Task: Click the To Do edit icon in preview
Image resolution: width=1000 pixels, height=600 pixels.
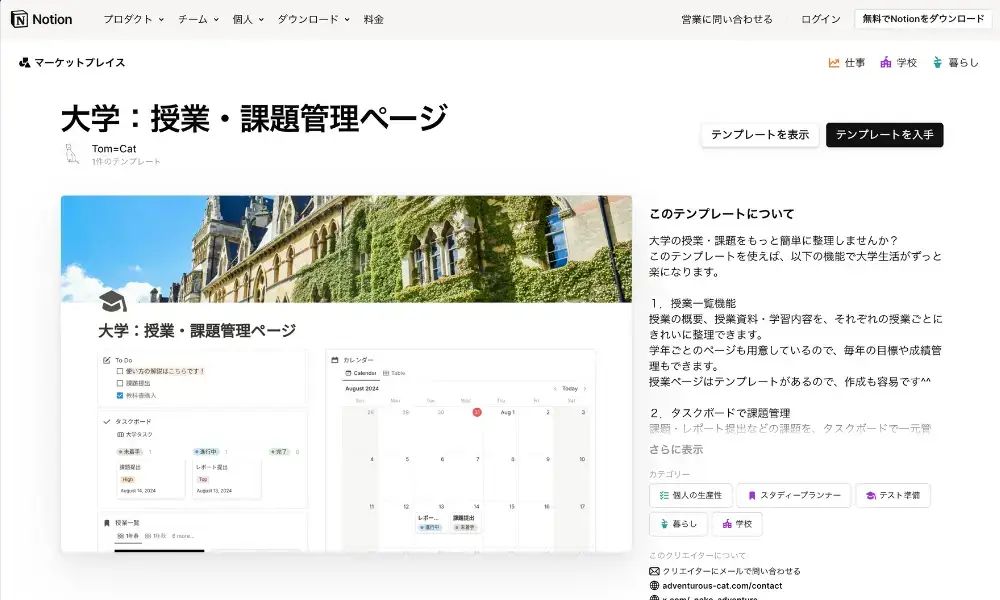Action: (x=107, y=360)
